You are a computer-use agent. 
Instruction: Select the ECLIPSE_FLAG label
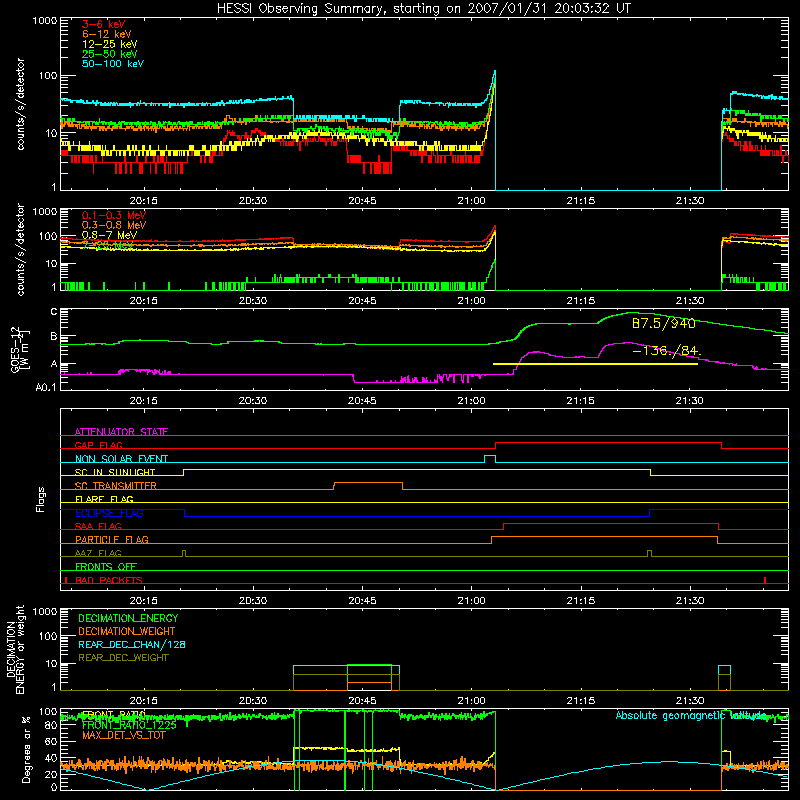click(109, 513)
